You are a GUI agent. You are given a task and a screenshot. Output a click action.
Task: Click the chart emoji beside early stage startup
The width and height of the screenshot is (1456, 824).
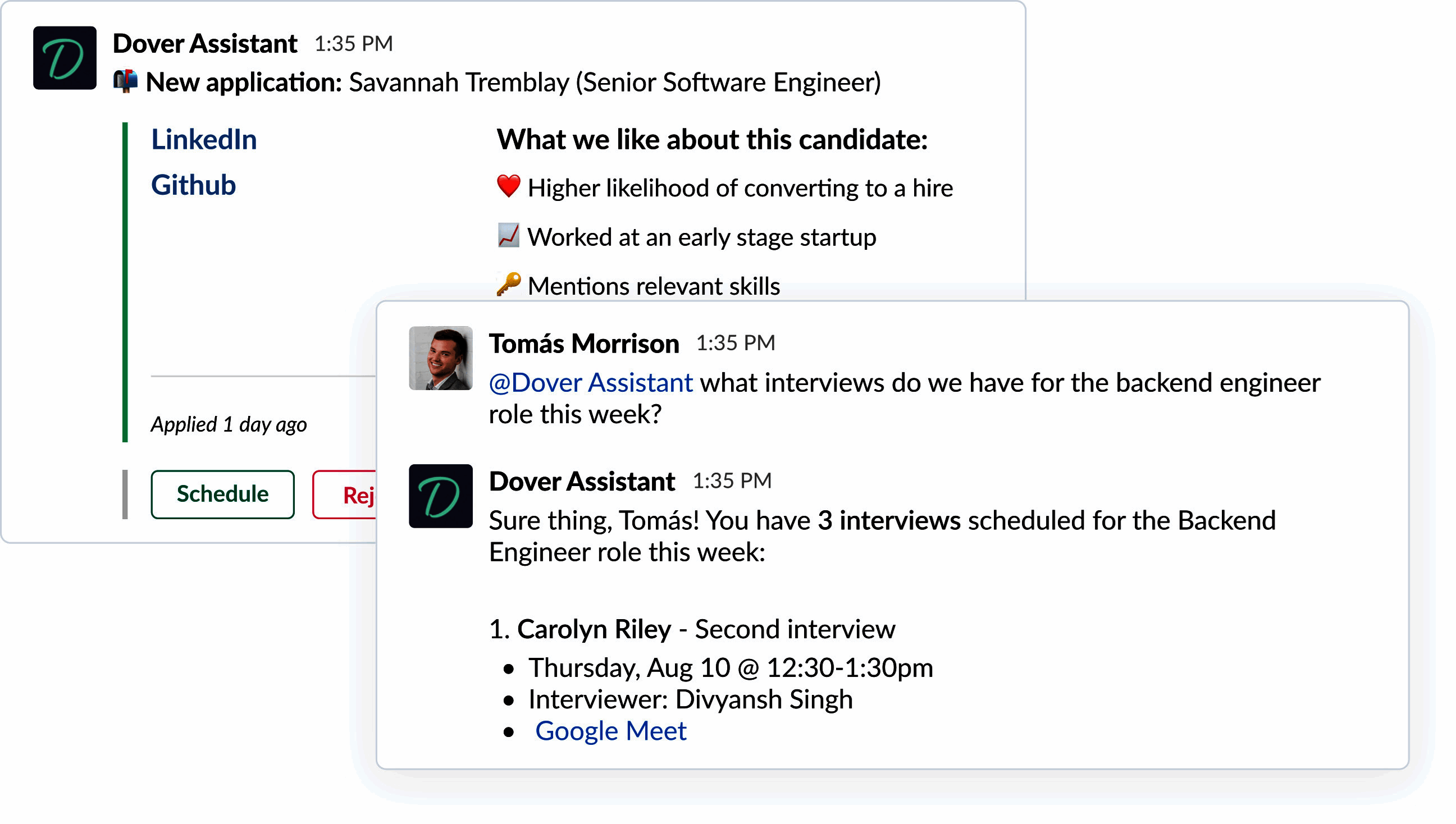pyautogui.click(x=508, y=235)
